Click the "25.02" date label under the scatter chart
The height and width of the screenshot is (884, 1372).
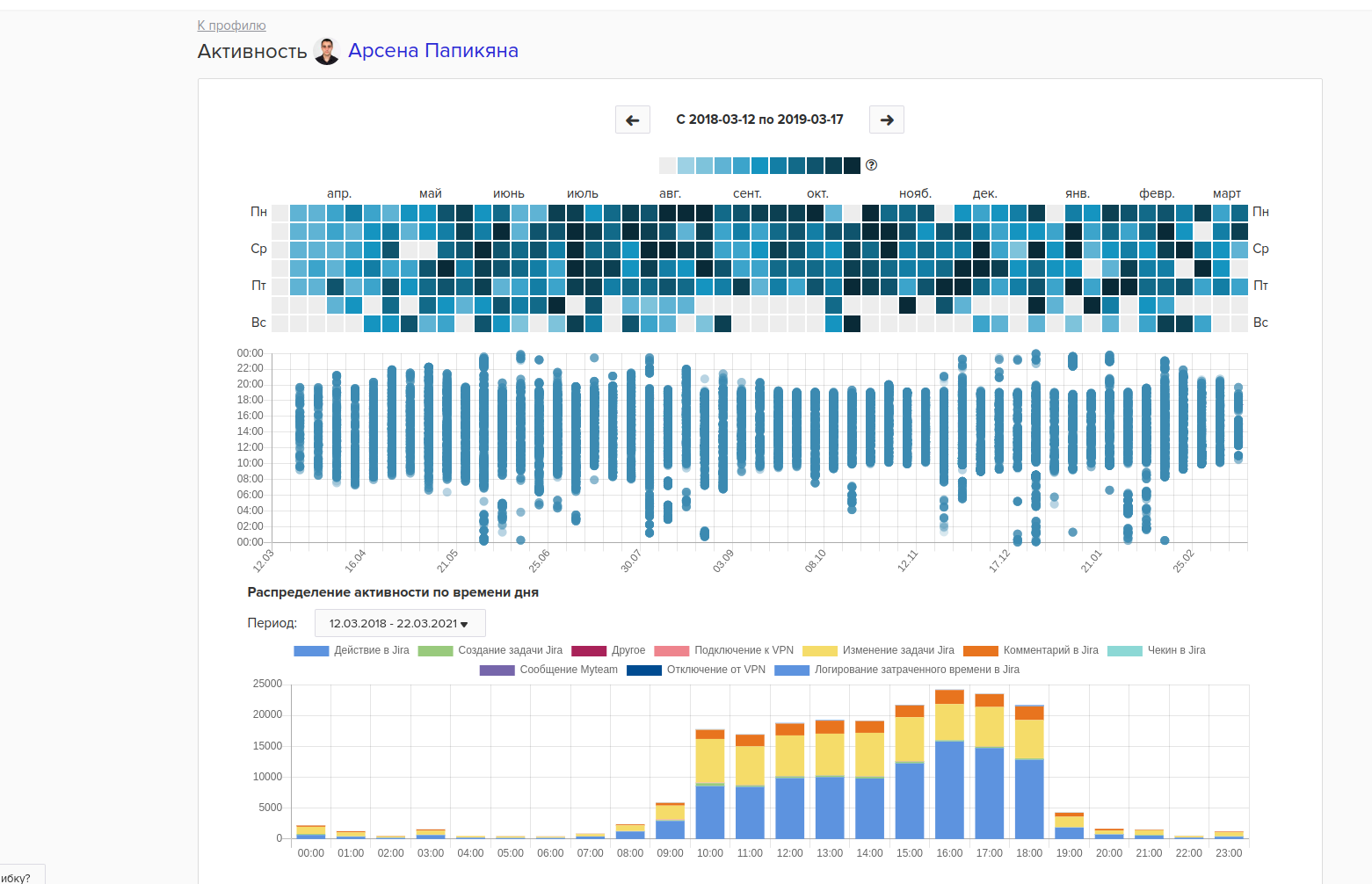[1184, 561]
